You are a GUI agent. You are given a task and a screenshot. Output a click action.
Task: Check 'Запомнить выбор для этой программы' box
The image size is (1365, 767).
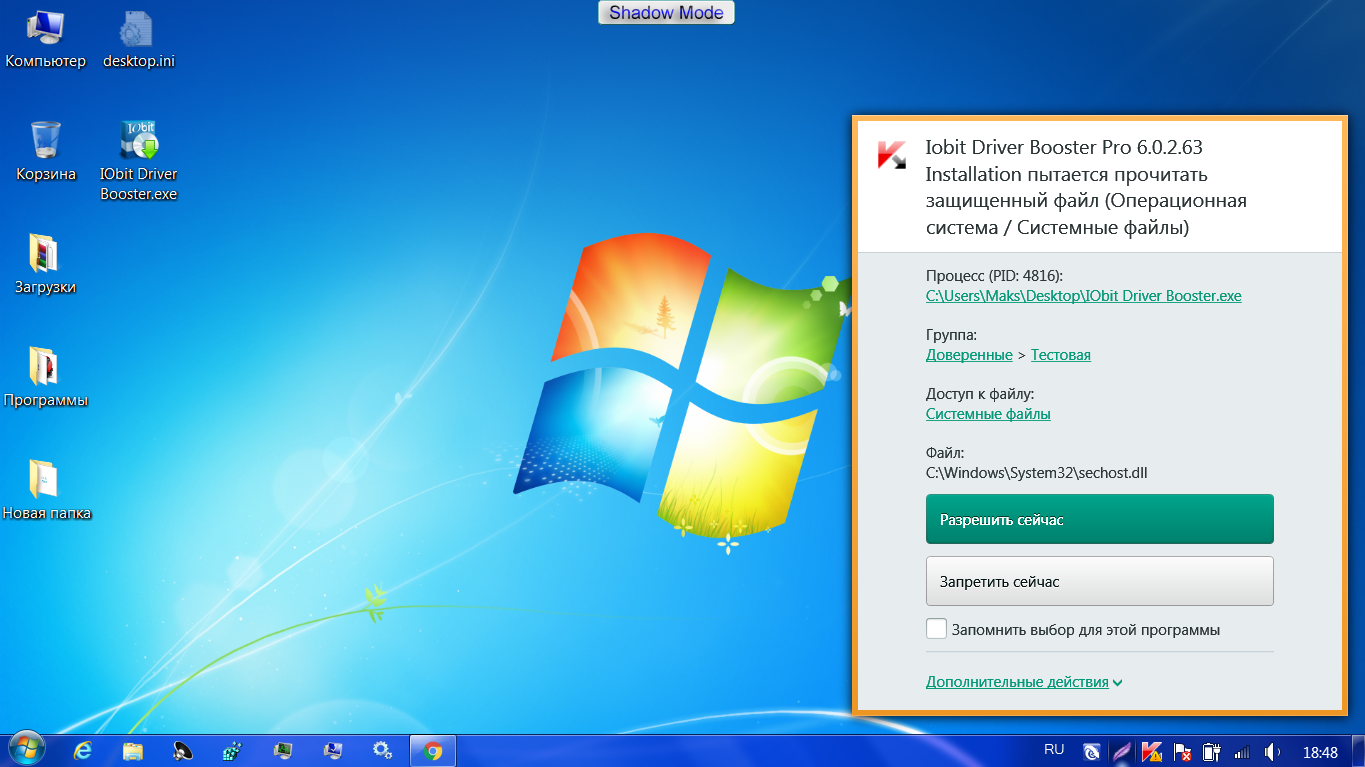(x=936, y=629)
